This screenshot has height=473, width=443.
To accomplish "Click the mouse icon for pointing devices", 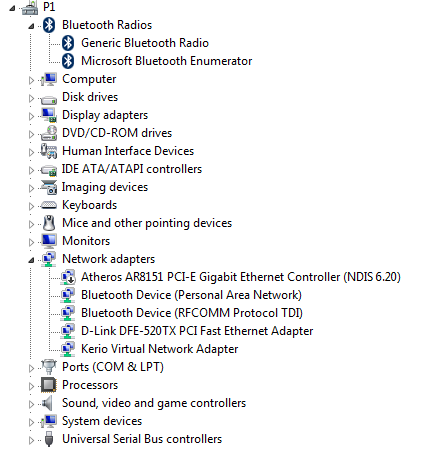I will click(x=49, y=223).
